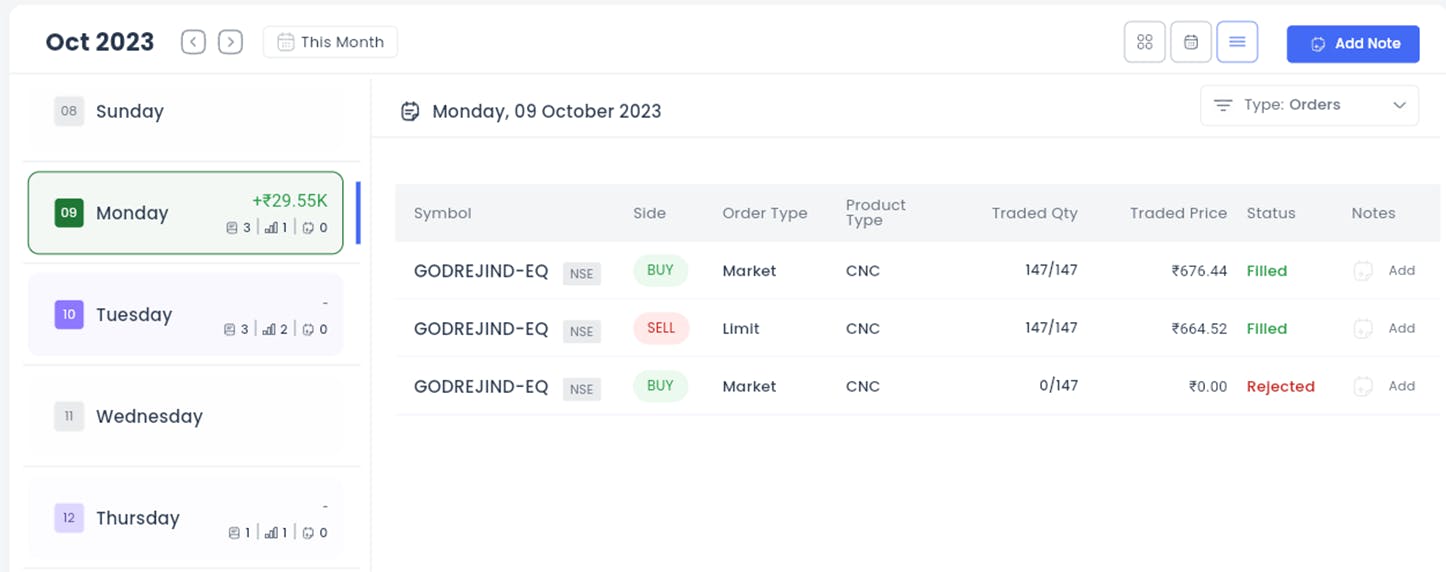Image resolution: width=1446 pixels, height=572 pixels.
Task: Click note icon in SELL order row
Action: pos(1362,329)
